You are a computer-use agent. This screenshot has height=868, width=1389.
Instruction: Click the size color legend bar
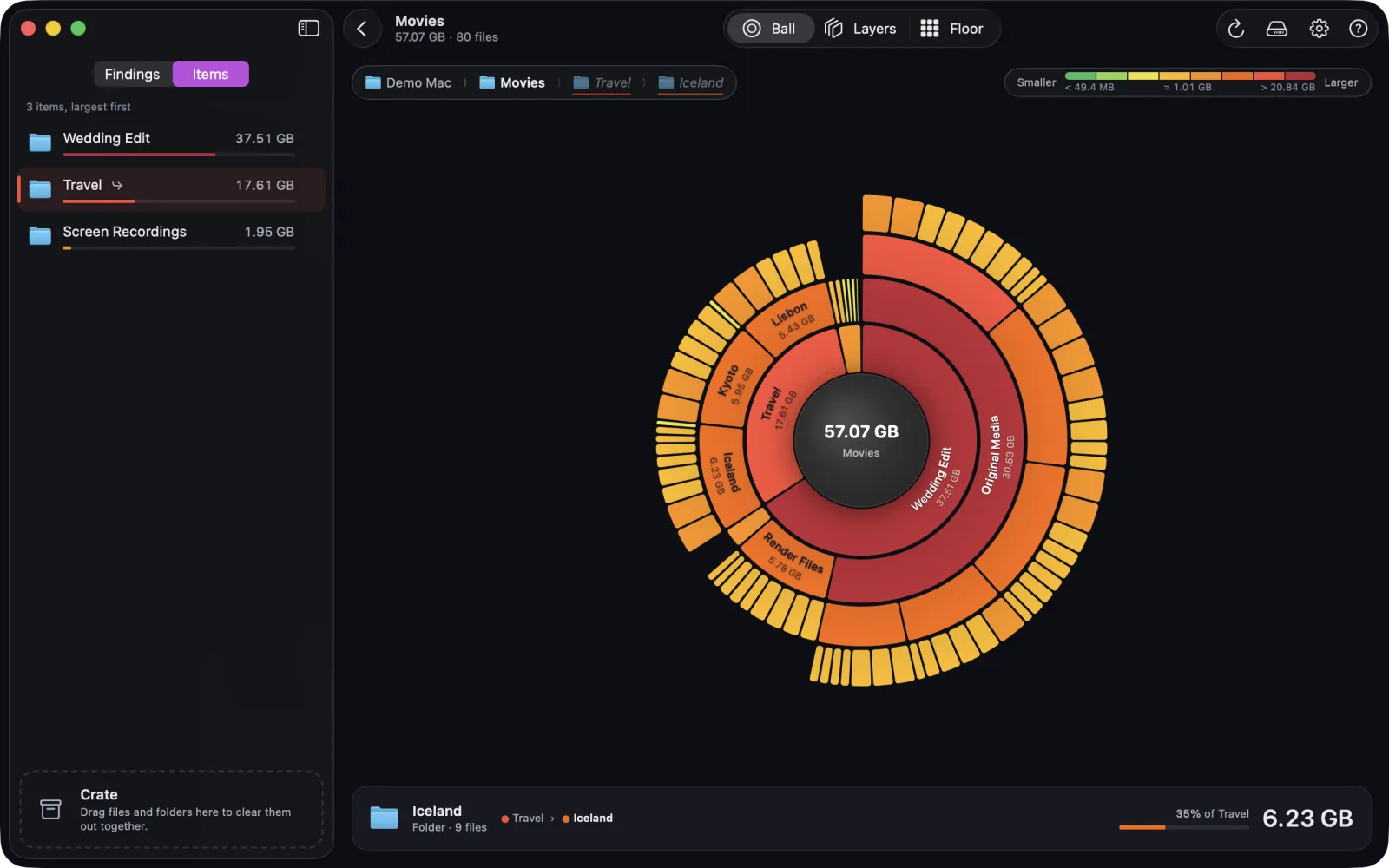1189,76
